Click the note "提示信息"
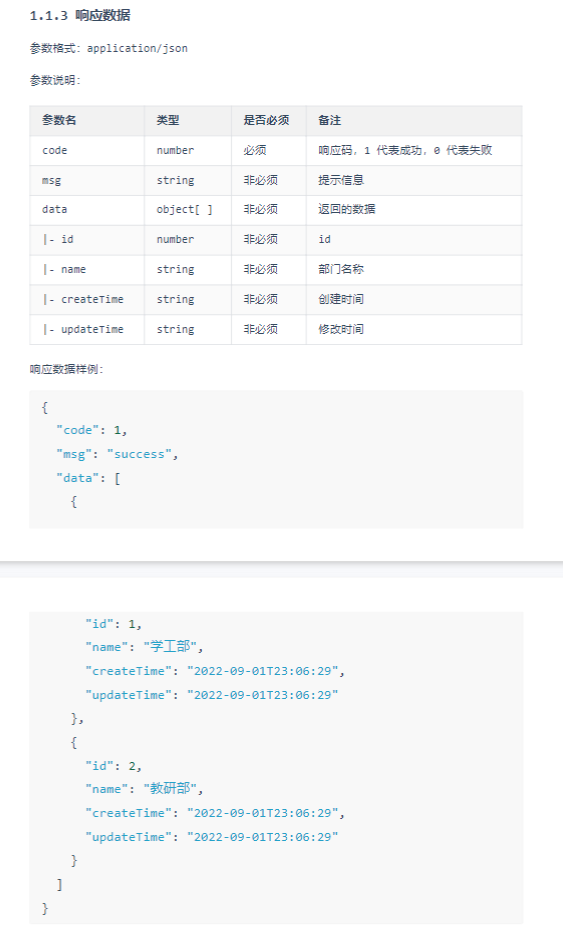Screen dimensions: 563x939 pyautogui.click(x=341, y=180)
